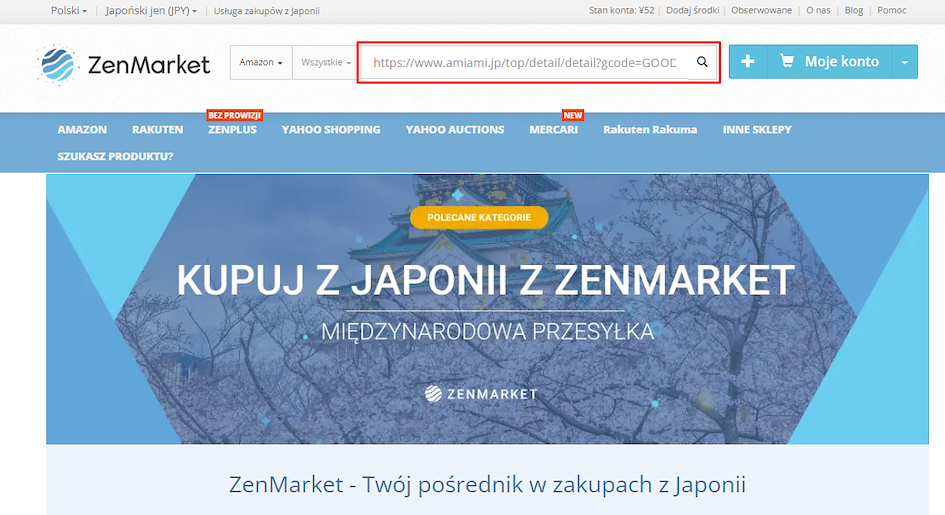Image resolution: width=945 pixels, height=515 pixels.
Task: Open the ZENPLUS menu item
Action: point(232,130)
